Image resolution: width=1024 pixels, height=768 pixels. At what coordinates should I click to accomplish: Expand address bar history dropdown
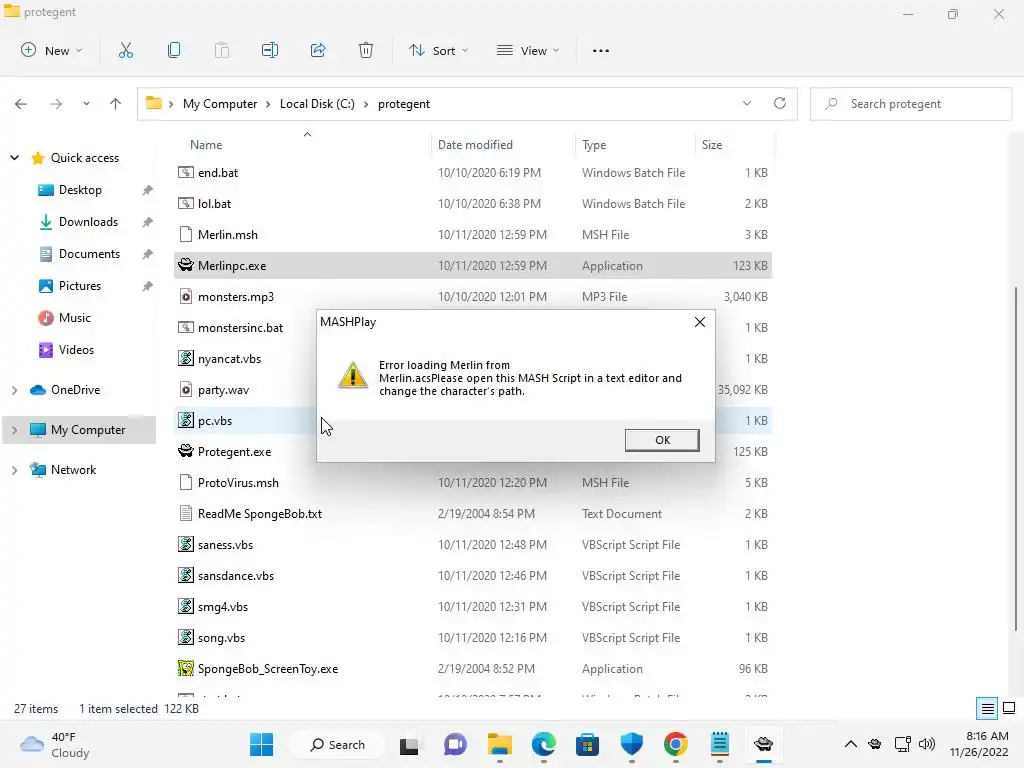747,103
